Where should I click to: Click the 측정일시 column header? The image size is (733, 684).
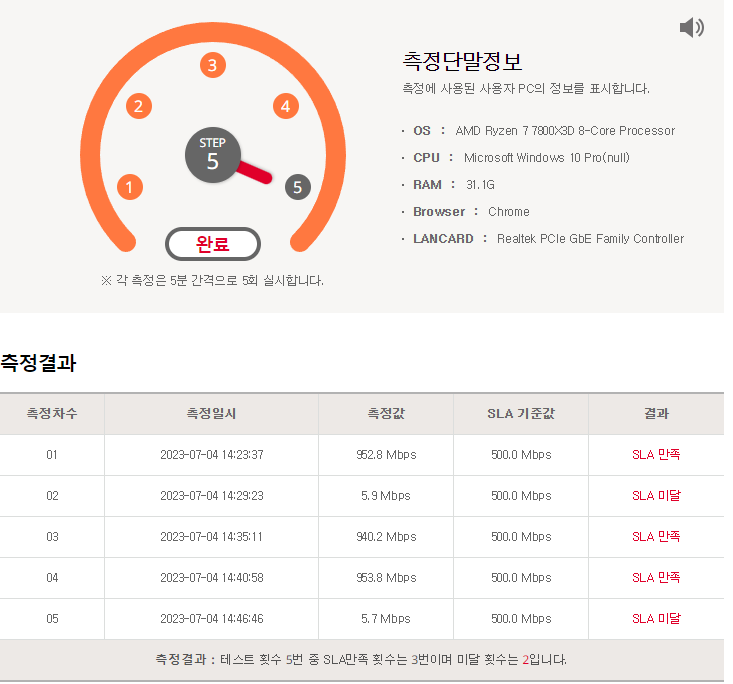click(x=211, y=414)
